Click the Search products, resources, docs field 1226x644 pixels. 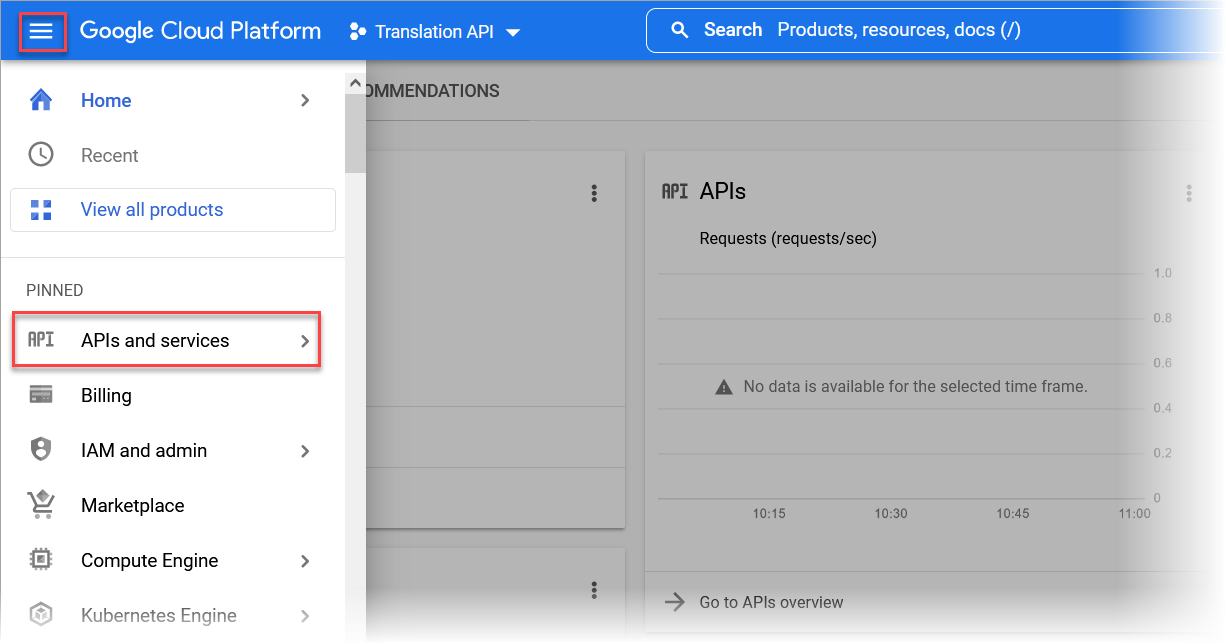pyautogui.click(x=930, y=30)
